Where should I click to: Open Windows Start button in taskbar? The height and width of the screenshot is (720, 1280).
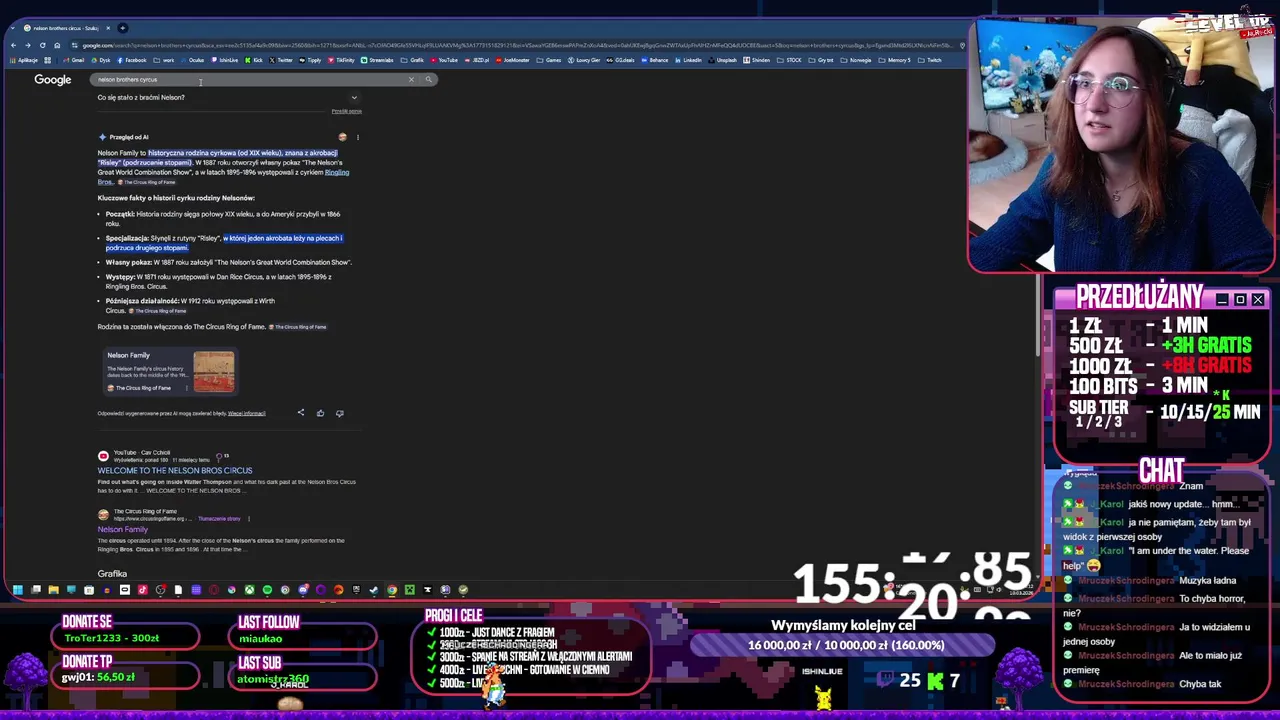(x=17, y=590)
